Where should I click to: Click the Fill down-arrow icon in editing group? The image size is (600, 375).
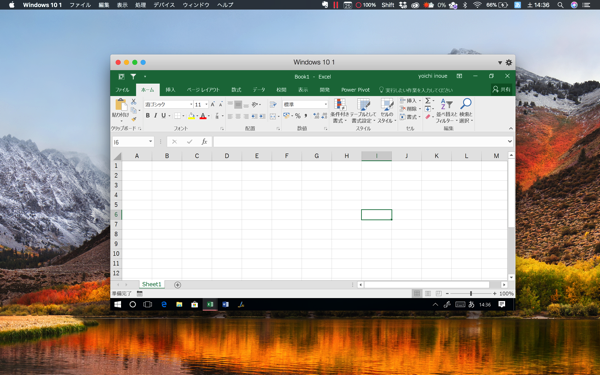428,109
